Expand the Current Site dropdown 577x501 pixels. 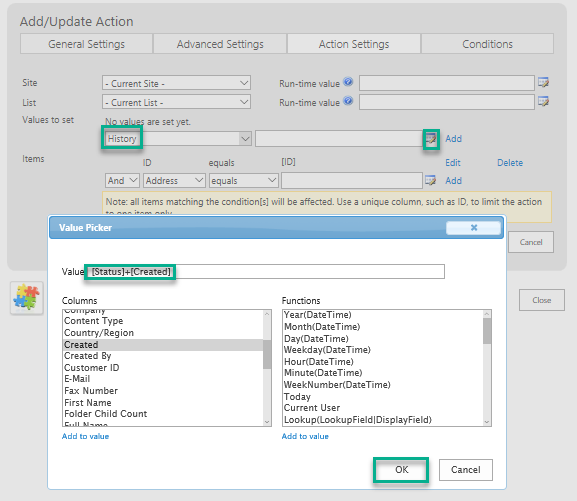[x=176, y=83]
